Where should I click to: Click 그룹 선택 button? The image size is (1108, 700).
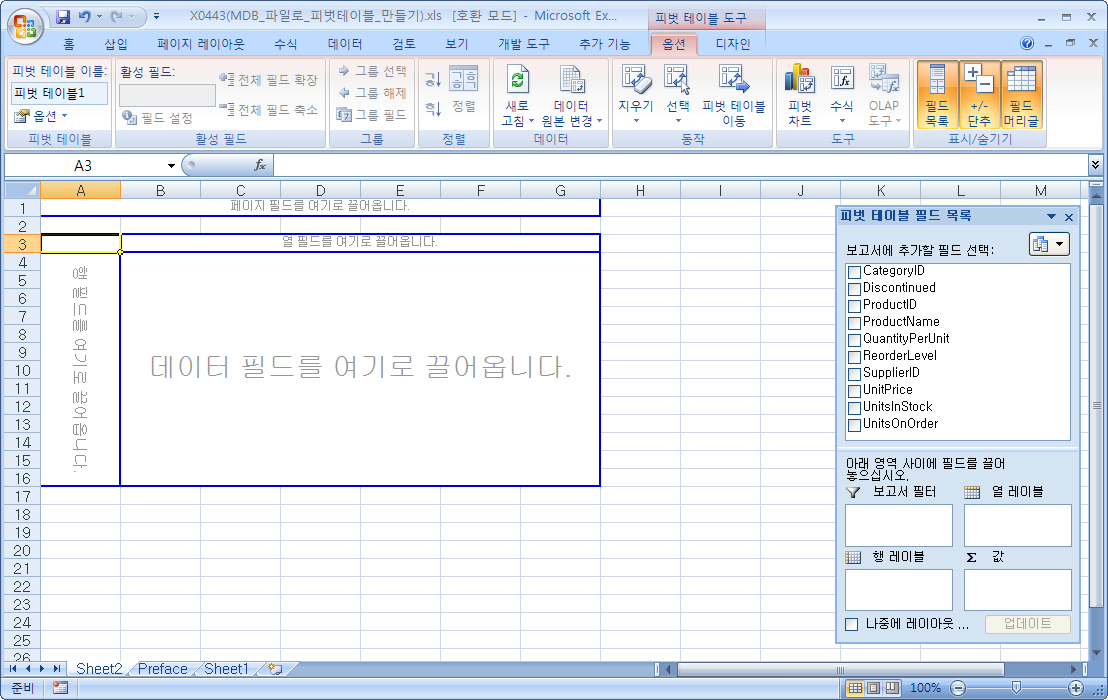[372, 71]
